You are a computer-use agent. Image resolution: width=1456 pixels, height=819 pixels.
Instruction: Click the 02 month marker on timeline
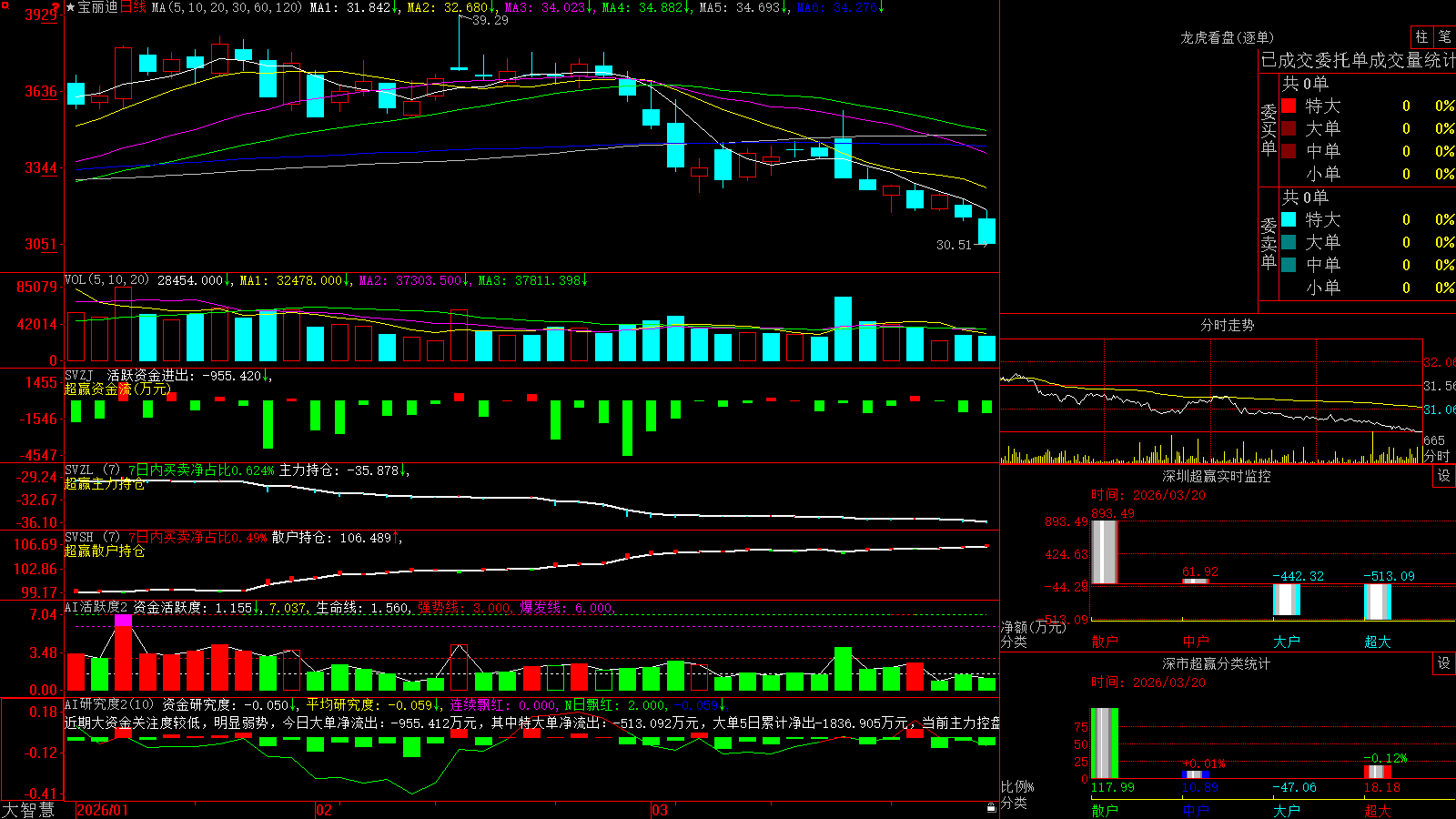324,810
